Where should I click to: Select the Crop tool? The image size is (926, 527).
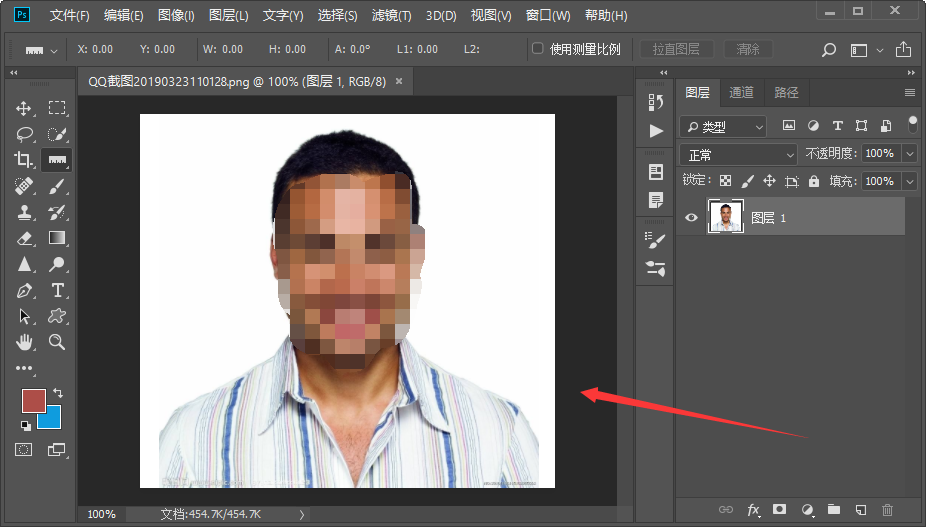[x=24, y=160]
